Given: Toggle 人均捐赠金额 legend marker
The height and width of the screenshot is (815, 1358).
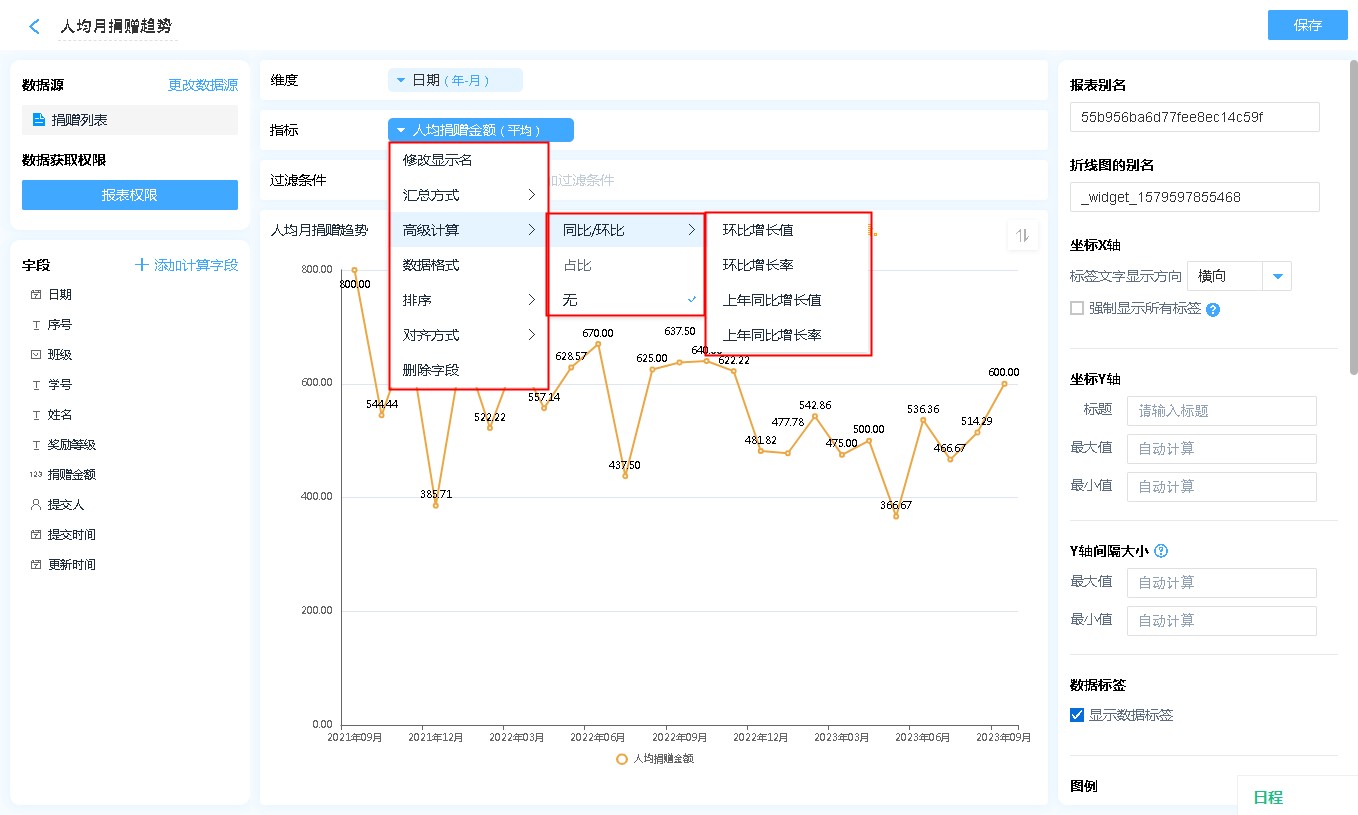Looking at the screenshot, I should click(x=622, y=759).
